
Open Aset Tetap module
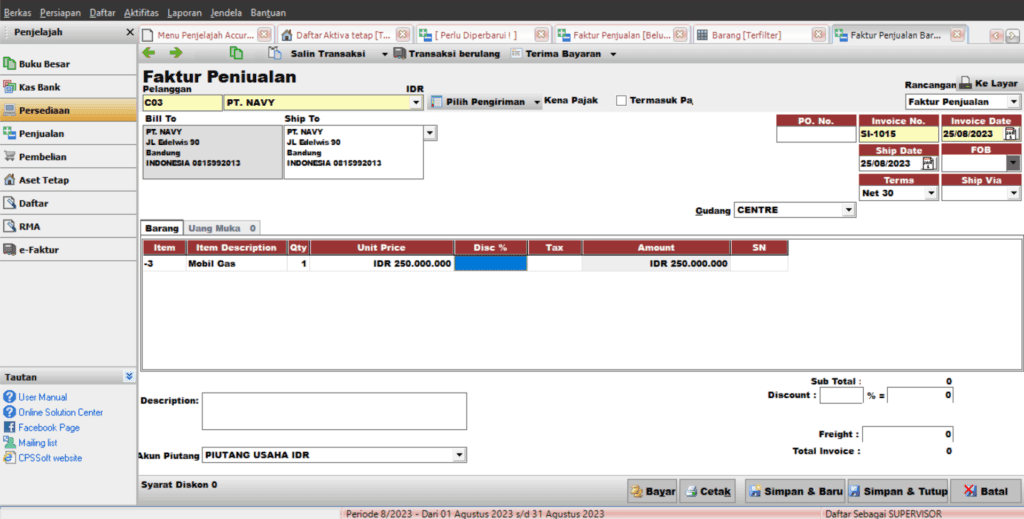pos(69,180)
